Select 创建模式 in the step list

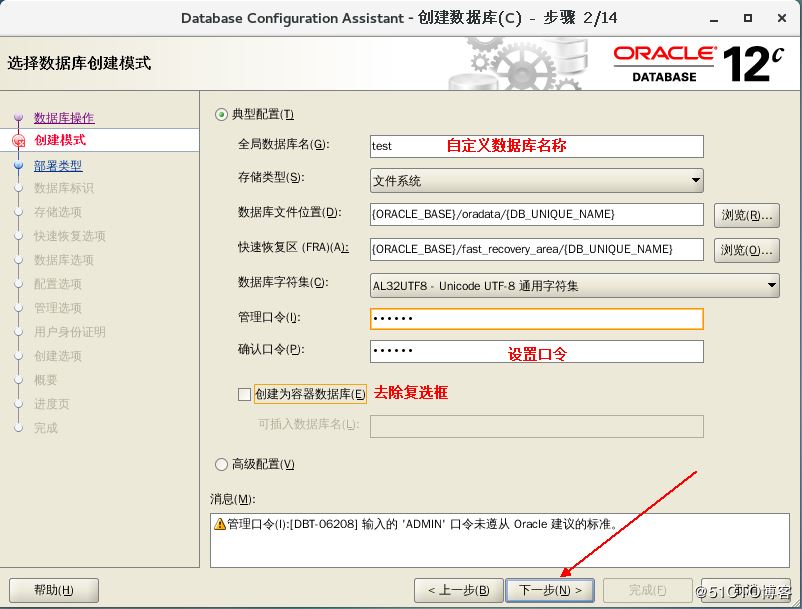click(60, 140)
